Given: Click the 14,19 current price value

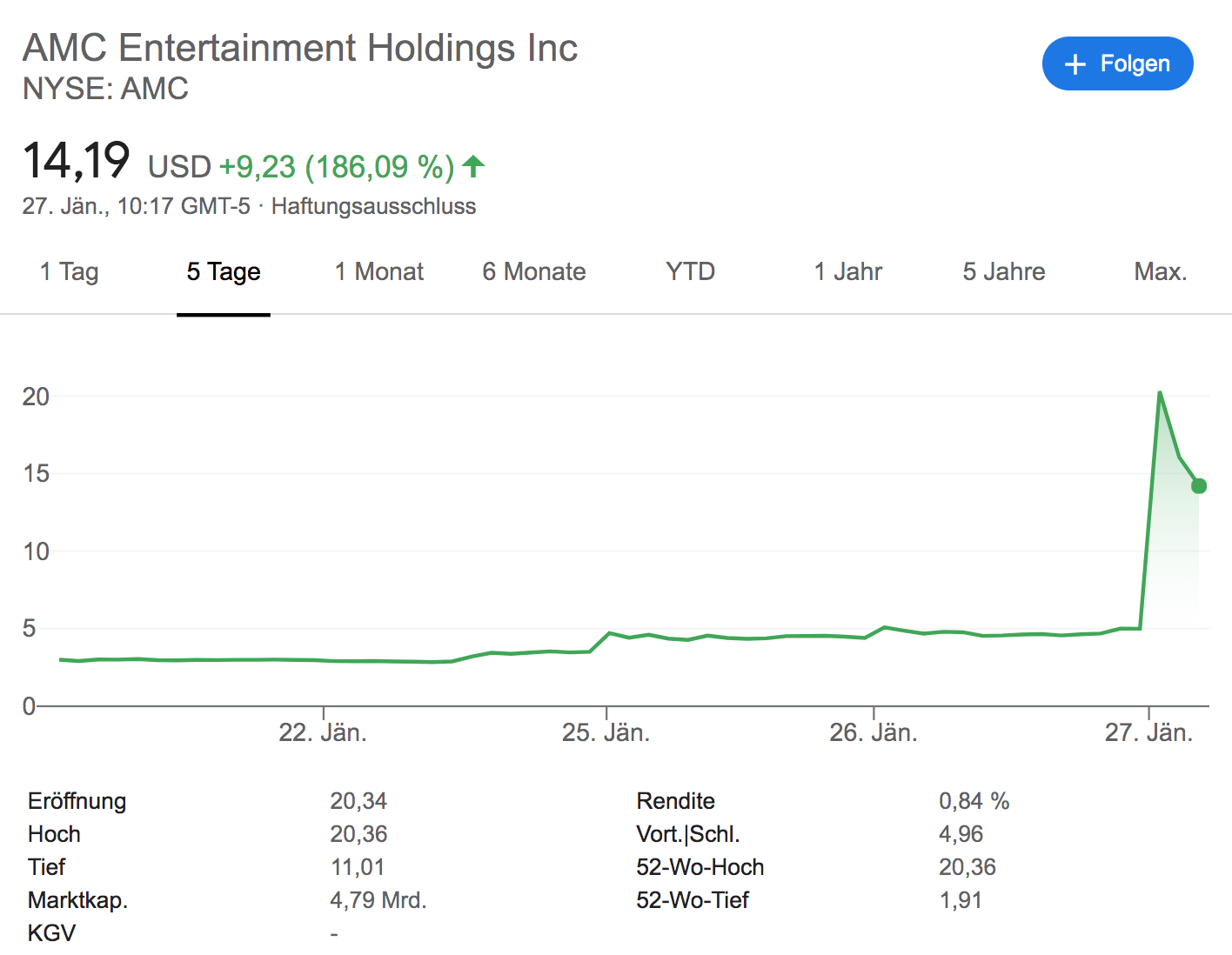Looking at the screenshot, I should point(77,162).
